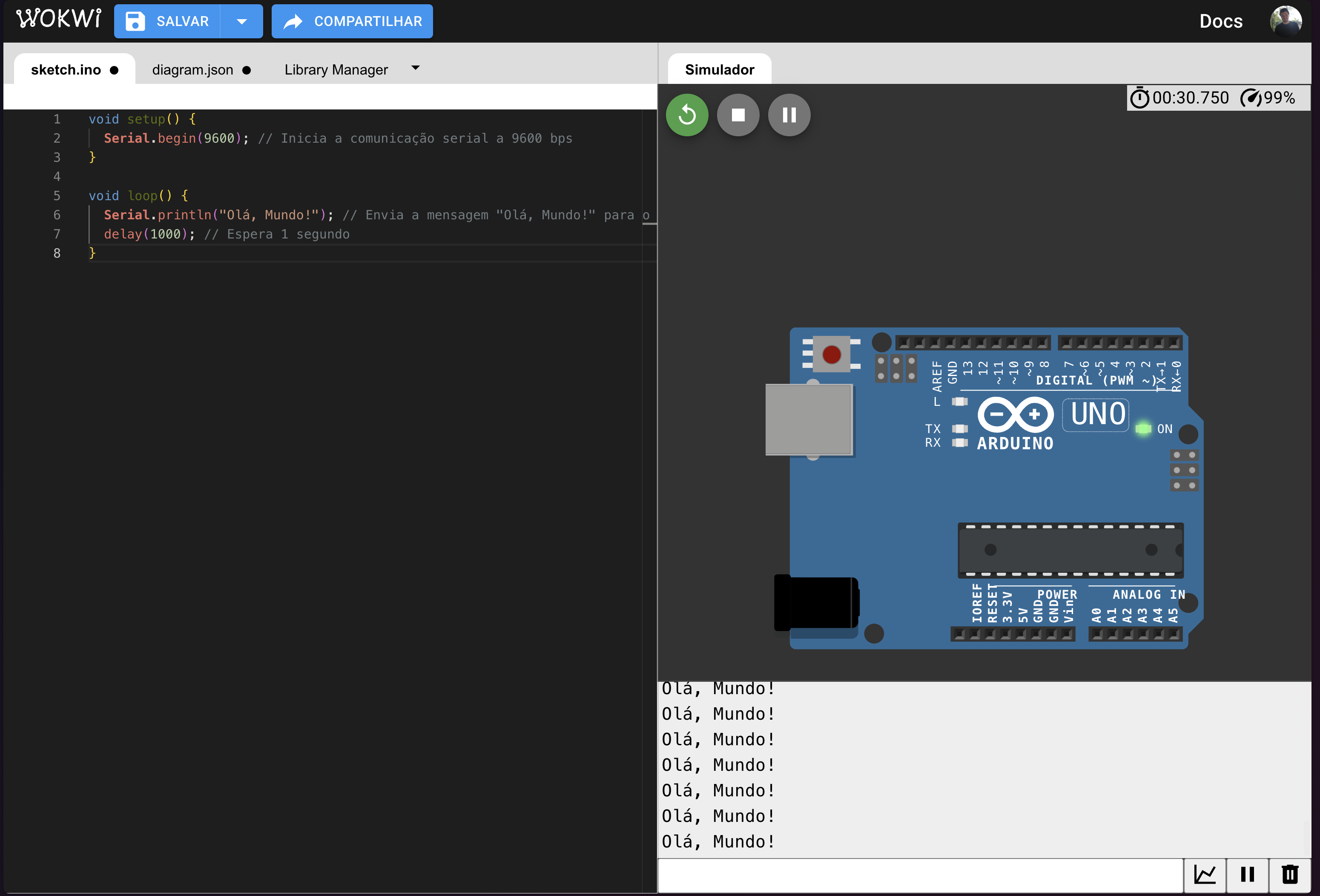Viewport: 1320px width, 896px height.
Task: Select the Simulador tab
Action: tap(720, 69)
